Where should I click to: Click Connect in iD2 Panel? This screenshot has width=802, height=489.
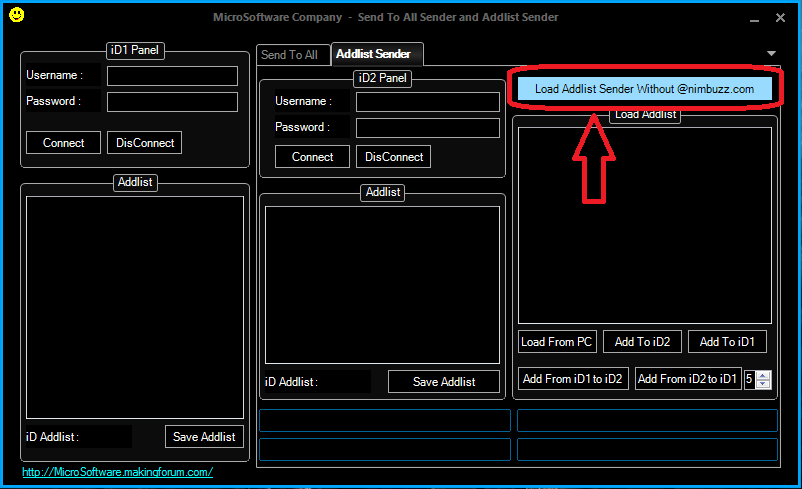click(313, 157)
